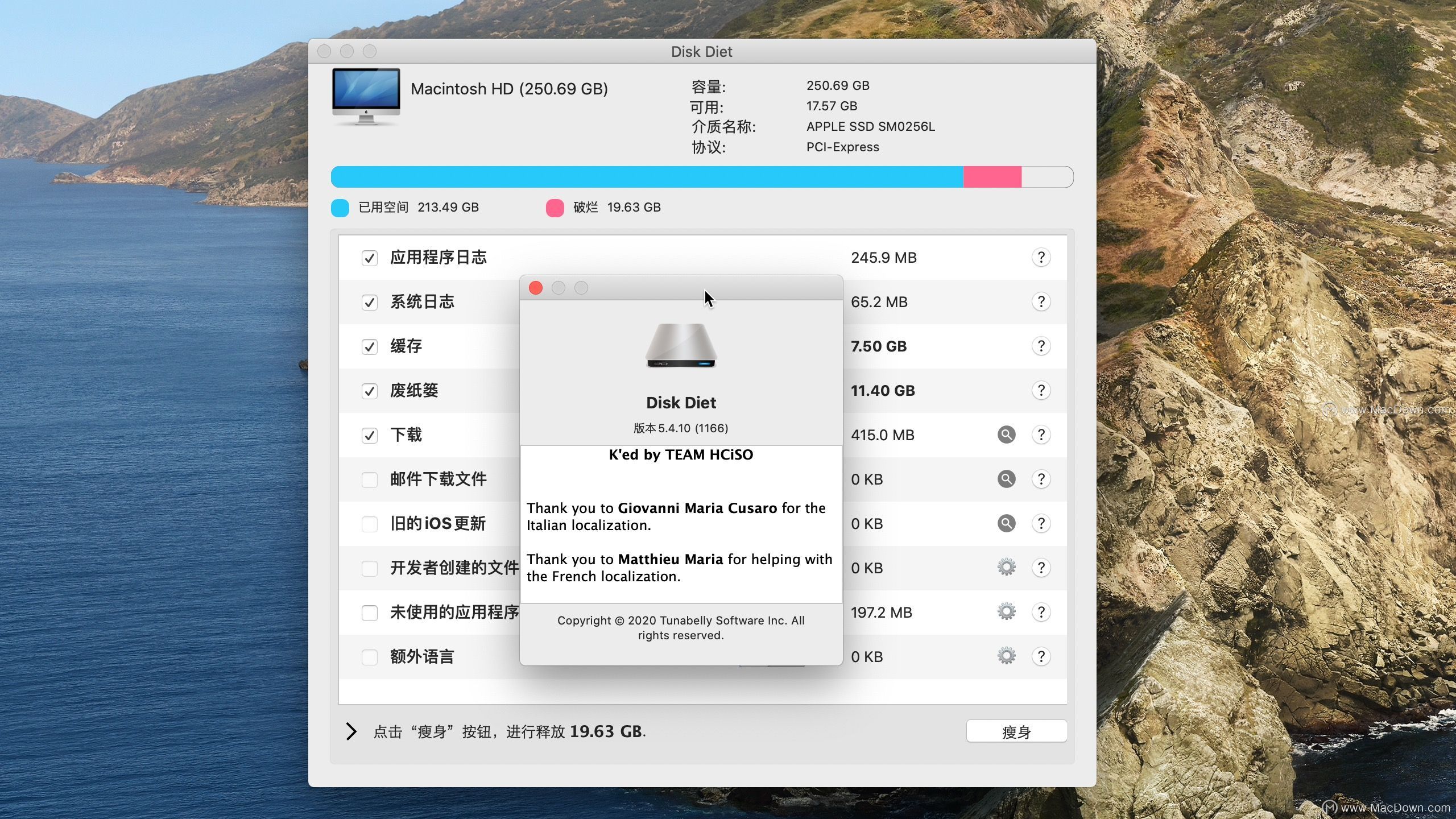Open help for 下载 row
The width and height of the screenshot is (1456, 819).
tap(1041, 435)
